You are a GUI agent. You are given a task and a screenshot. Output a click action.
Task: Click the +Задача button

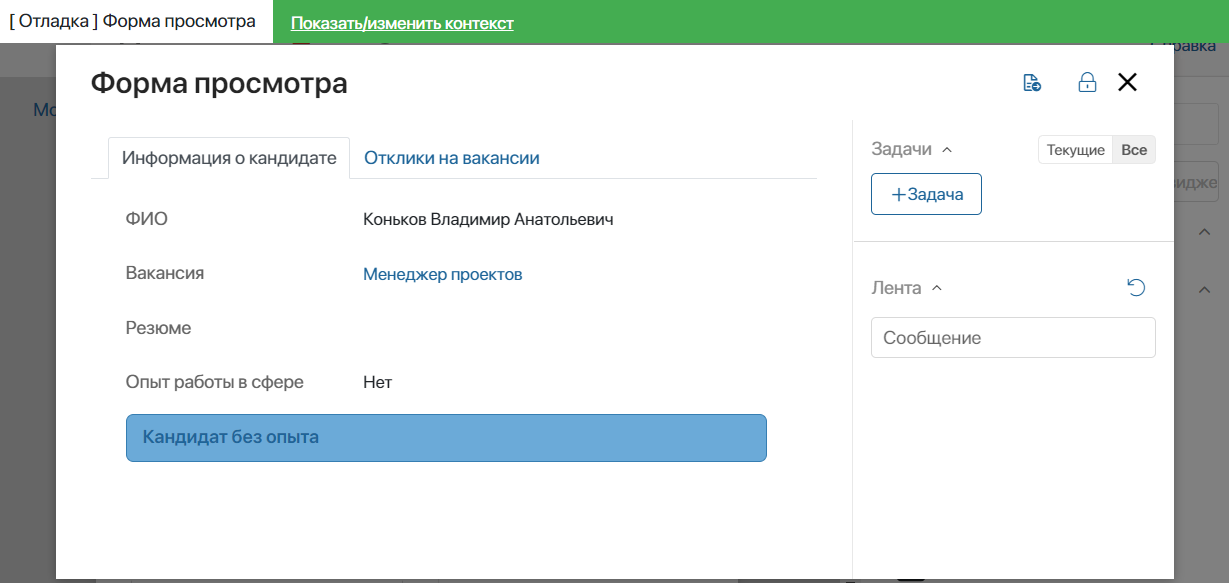click(x=926, y=194)
